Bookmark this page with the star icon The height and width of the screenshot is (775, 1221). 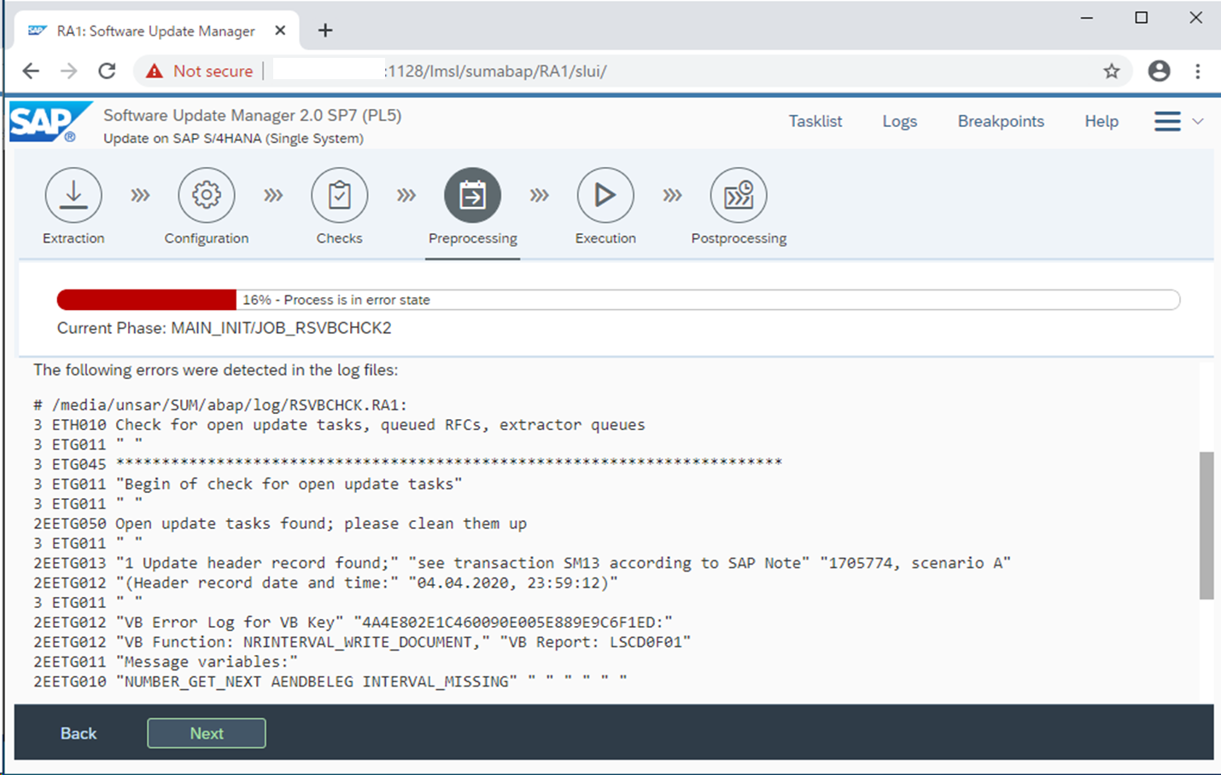(1111, 71)
